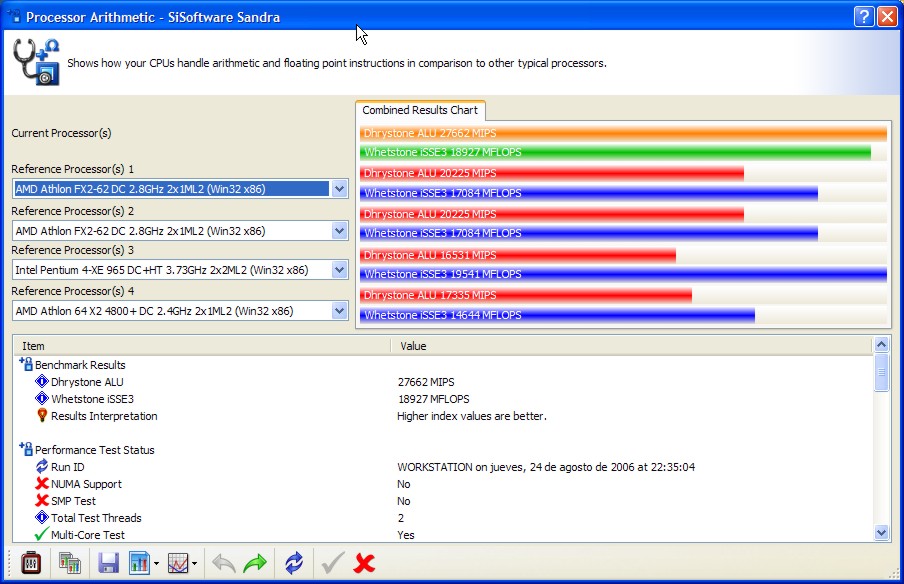The height and width of the screenshot is (584, 904).
Task: Click the Value column header
Action: point(631,346)
